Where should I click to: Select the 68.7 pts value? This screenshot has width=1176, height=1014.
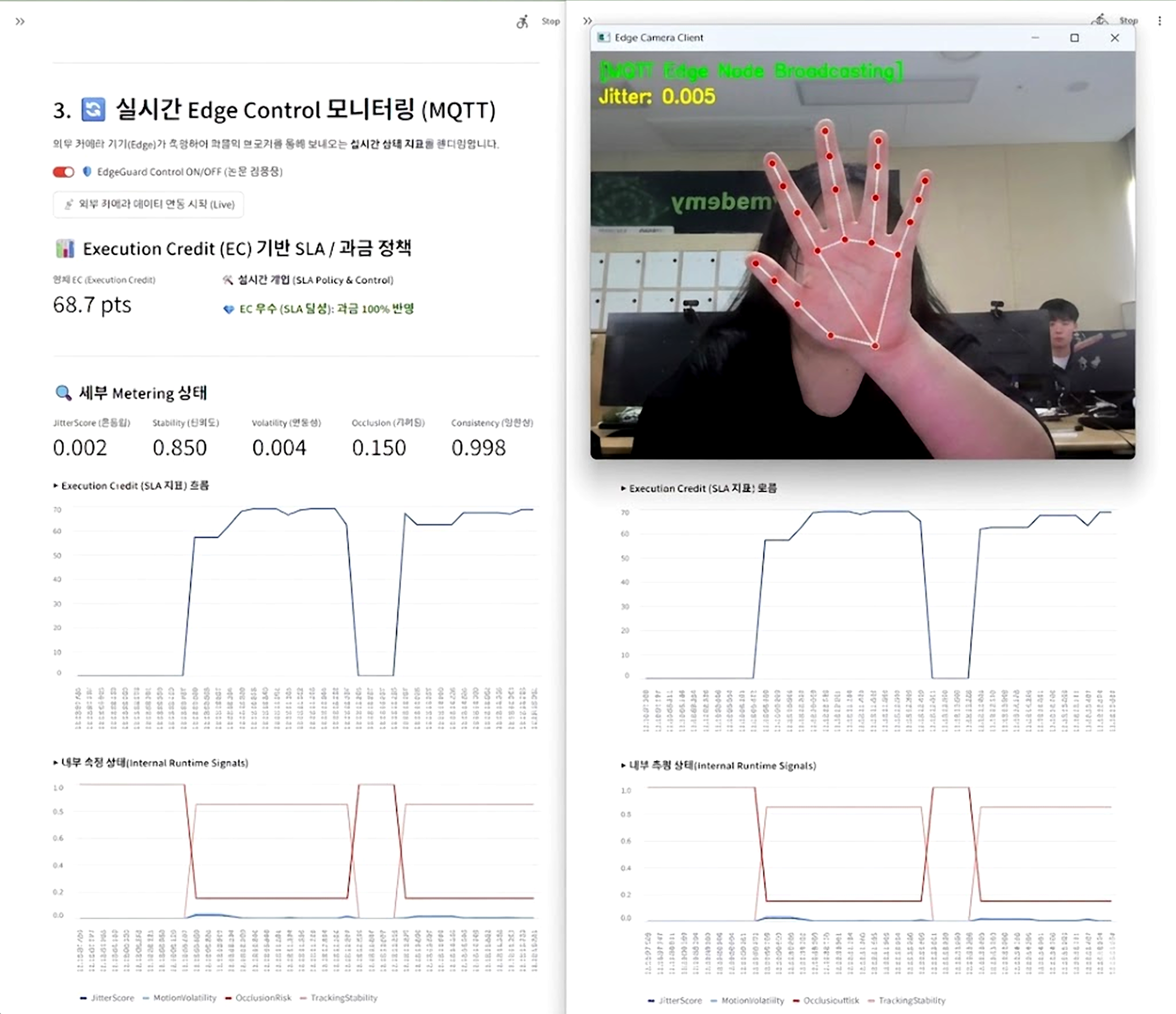pyautogui.click(x=92, y=305)
